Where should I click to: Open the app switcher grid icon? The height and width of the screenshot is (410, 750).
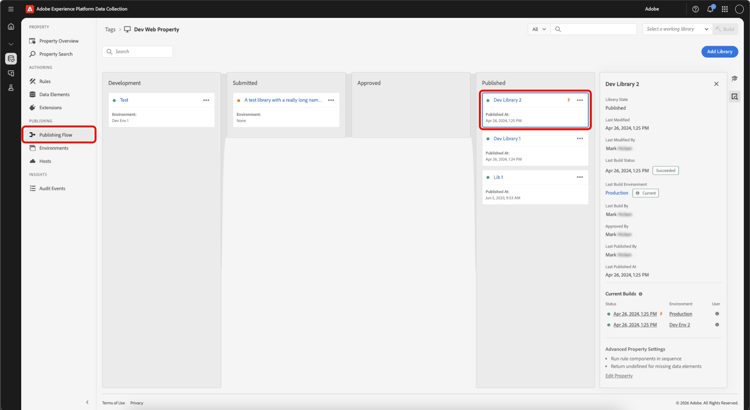[x=725, y=9]
